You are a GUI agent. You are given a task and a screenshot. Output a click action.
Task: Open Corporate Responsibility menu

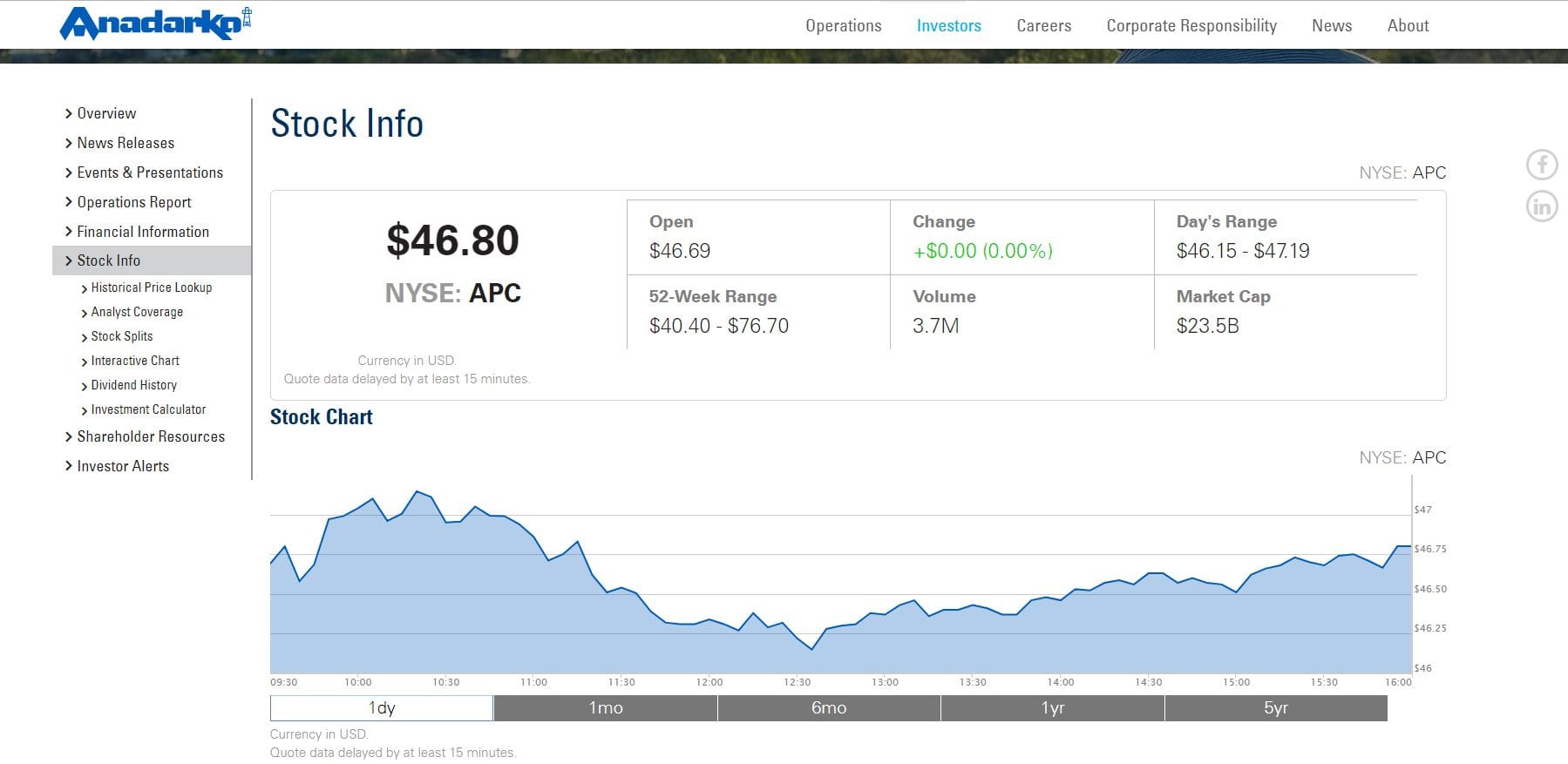tap(1191, 25)
